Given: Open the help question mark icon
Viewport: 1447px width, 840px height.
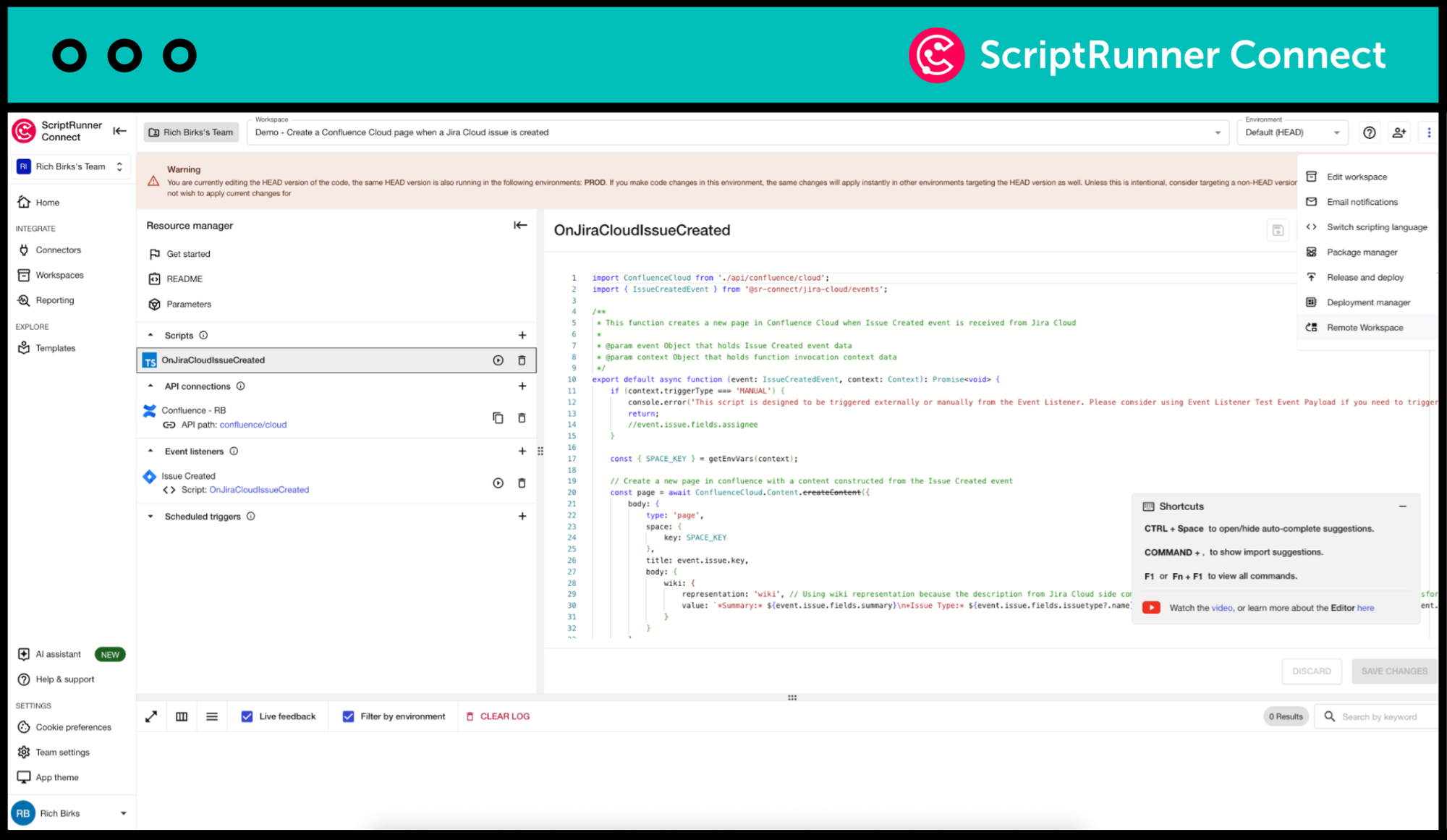Looking at the screenshot, I should pos(1369,132).
